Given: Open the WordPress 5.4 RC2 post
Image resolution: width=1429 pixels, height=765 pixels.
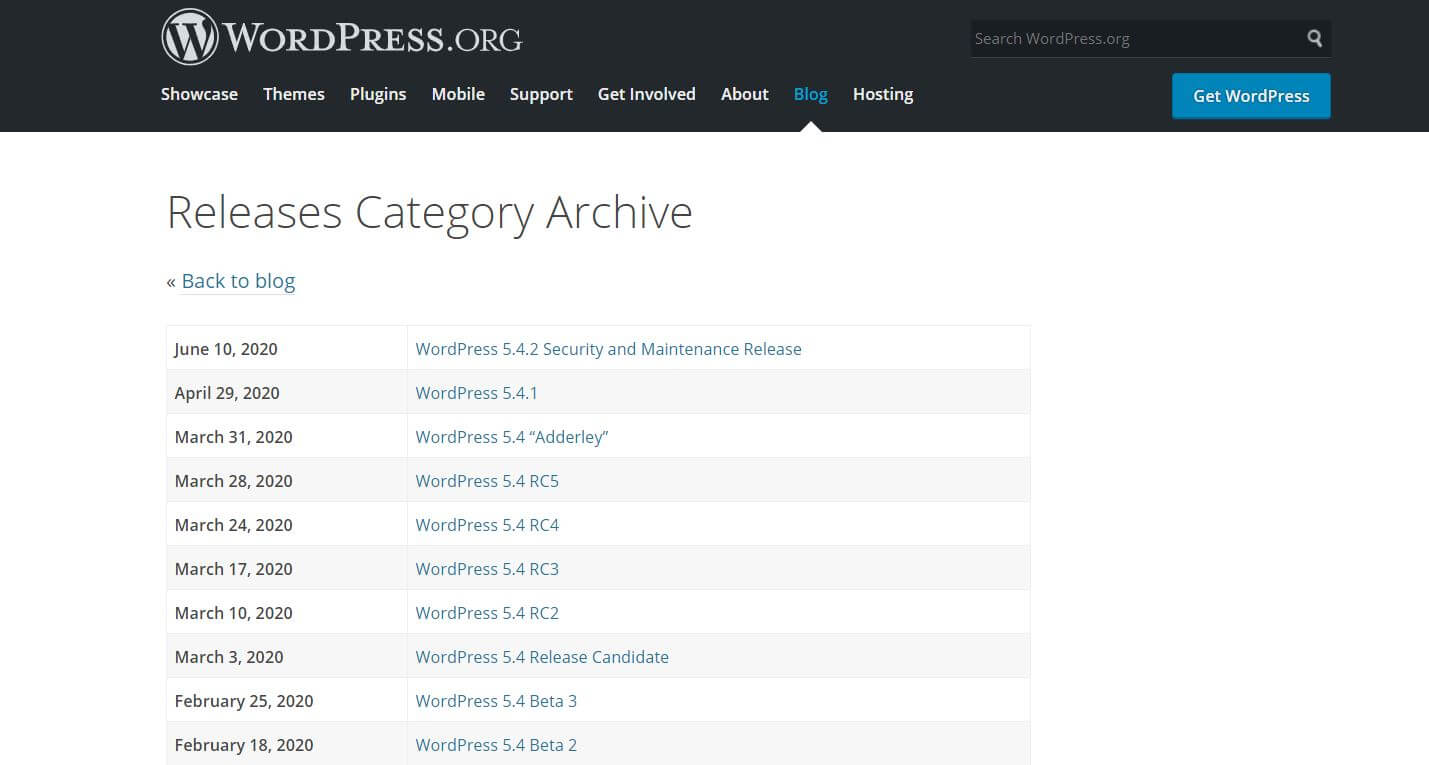Looking at the screenshot, I should coord(487,613).
